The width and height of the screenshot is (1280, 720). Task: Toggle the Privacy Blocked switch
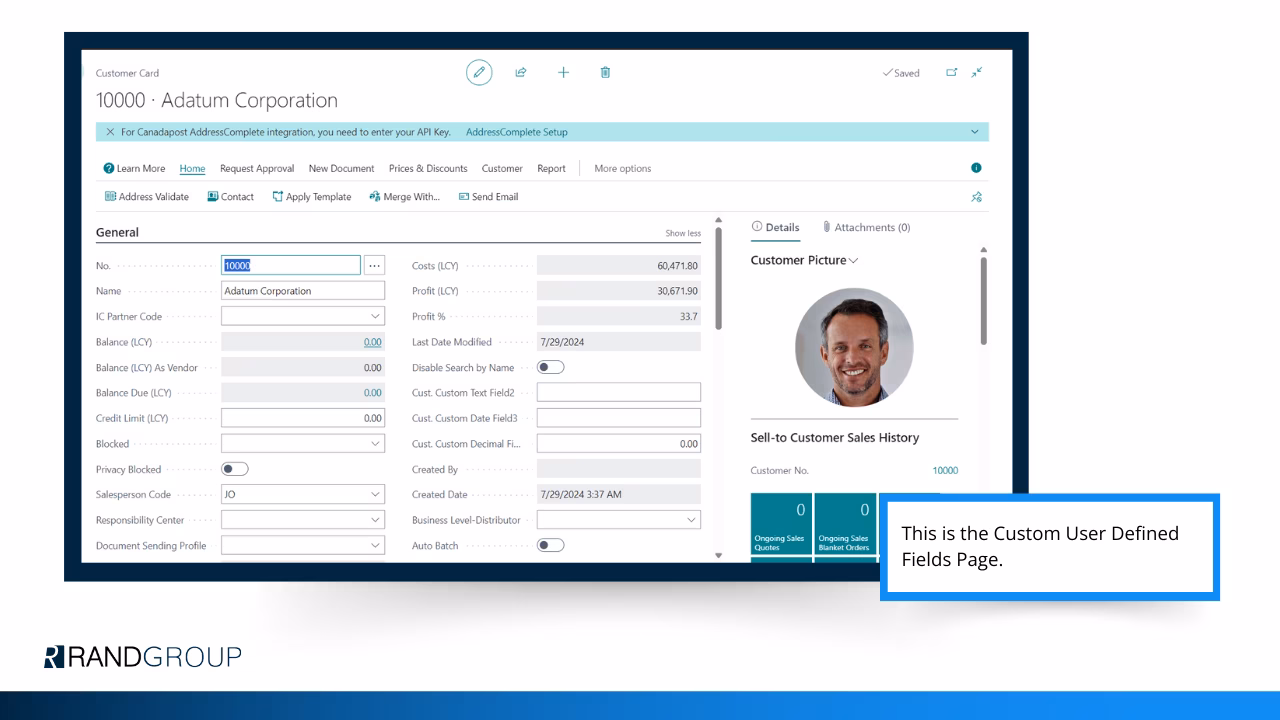[x=235, y=469]
